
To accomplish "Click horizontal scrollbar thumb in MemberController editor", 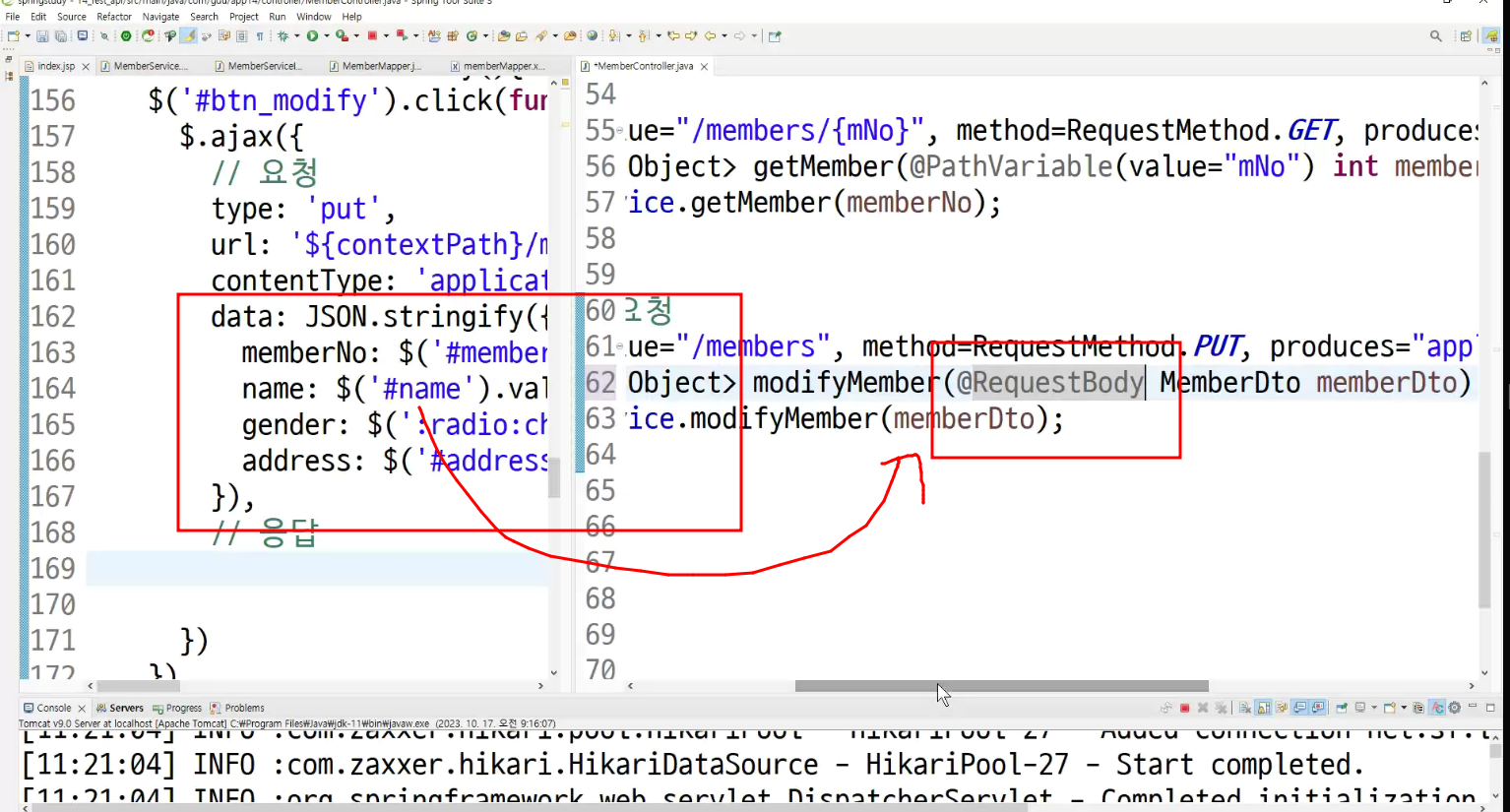I will 1001,686.
